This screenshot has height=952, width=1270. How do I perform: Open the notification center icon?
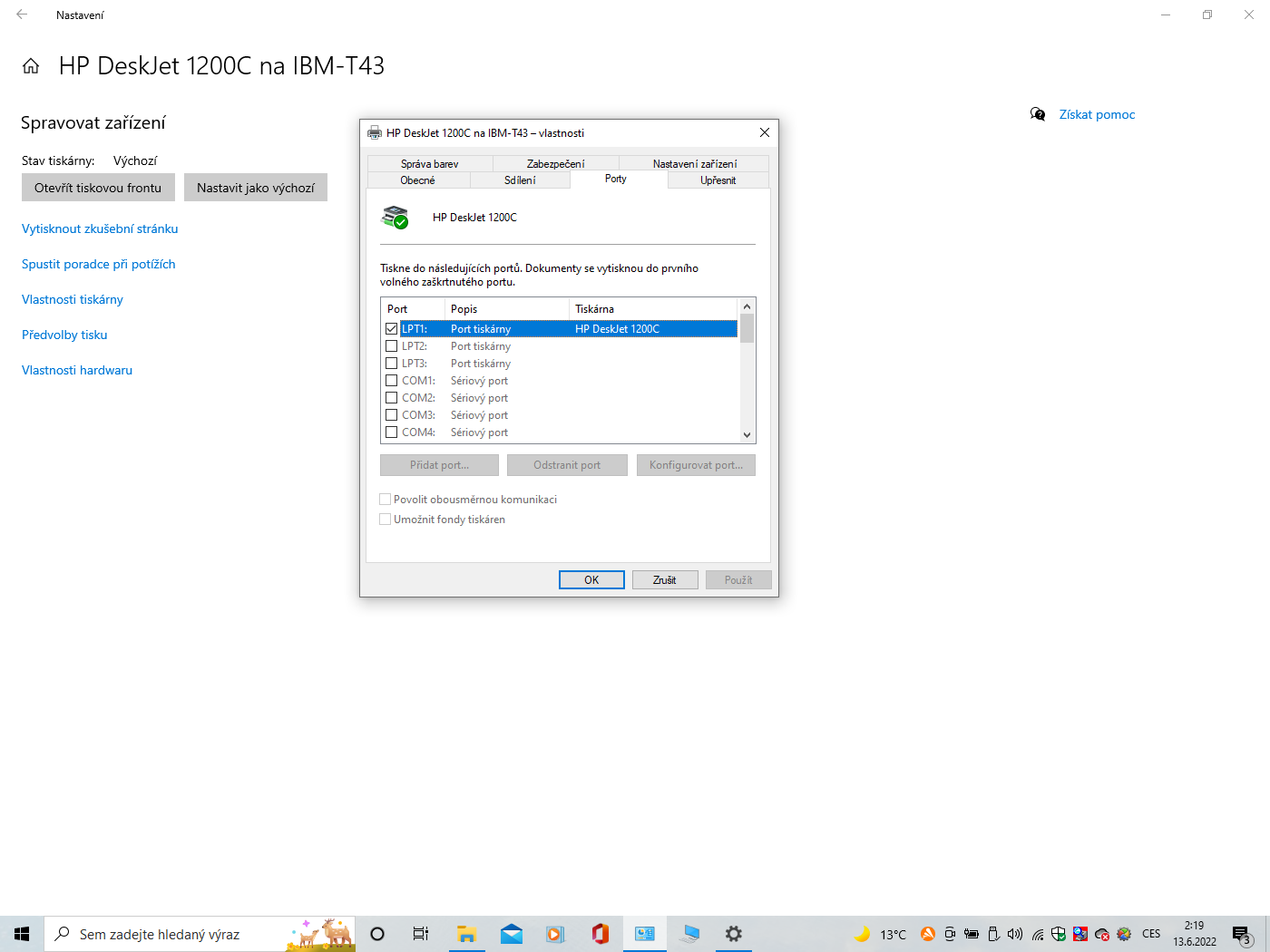pos(1241,935)
